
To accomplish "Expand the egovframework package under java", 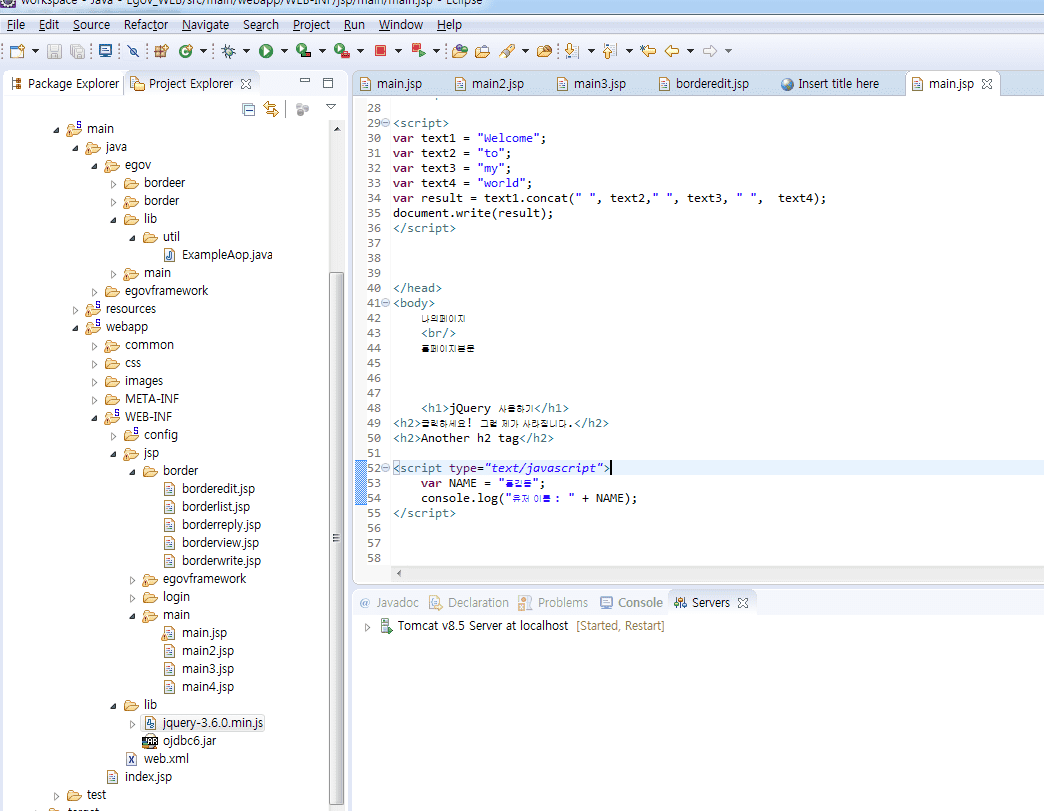I will pyautogui.click(x=95, y=291).
